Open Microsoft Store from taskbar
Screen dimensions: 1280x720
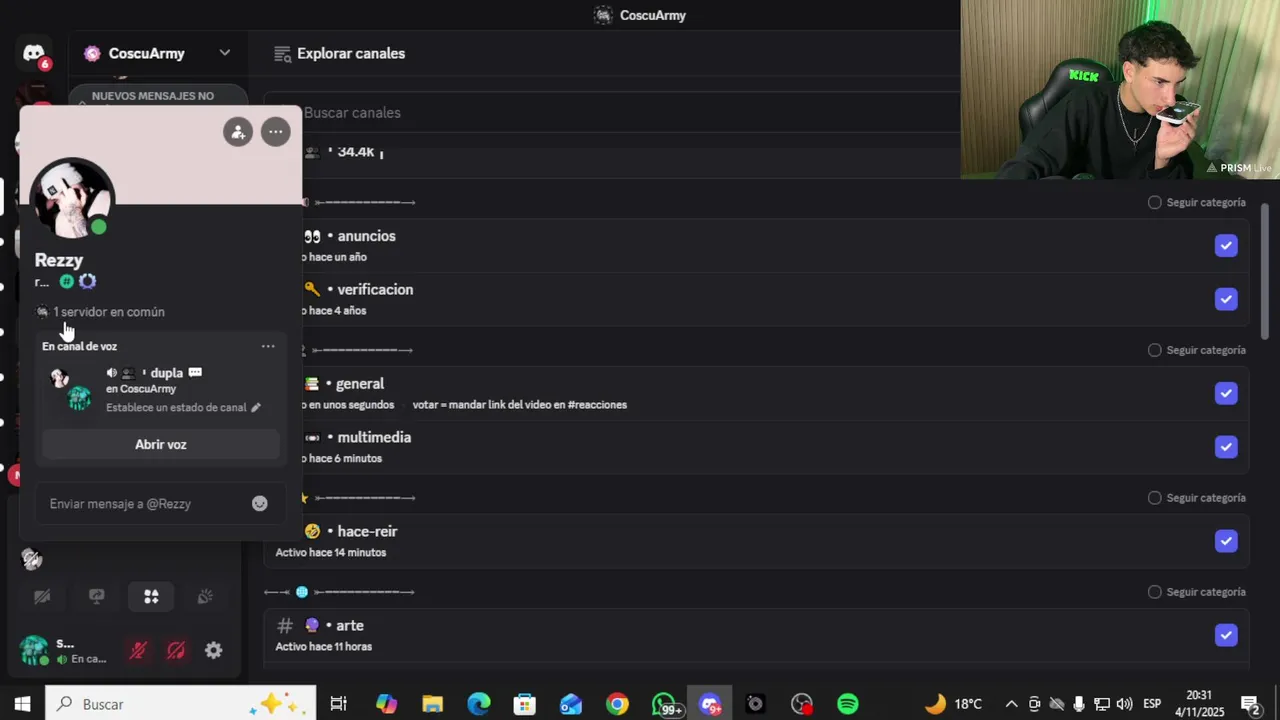(525, 704)
